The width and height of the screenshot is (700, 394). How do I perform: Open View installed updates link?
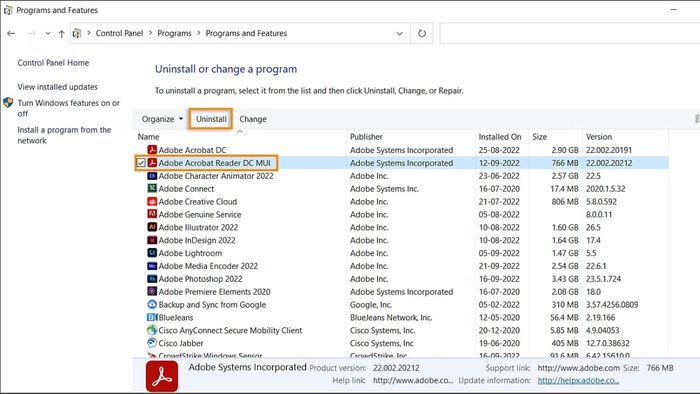[x=58, y=87]
